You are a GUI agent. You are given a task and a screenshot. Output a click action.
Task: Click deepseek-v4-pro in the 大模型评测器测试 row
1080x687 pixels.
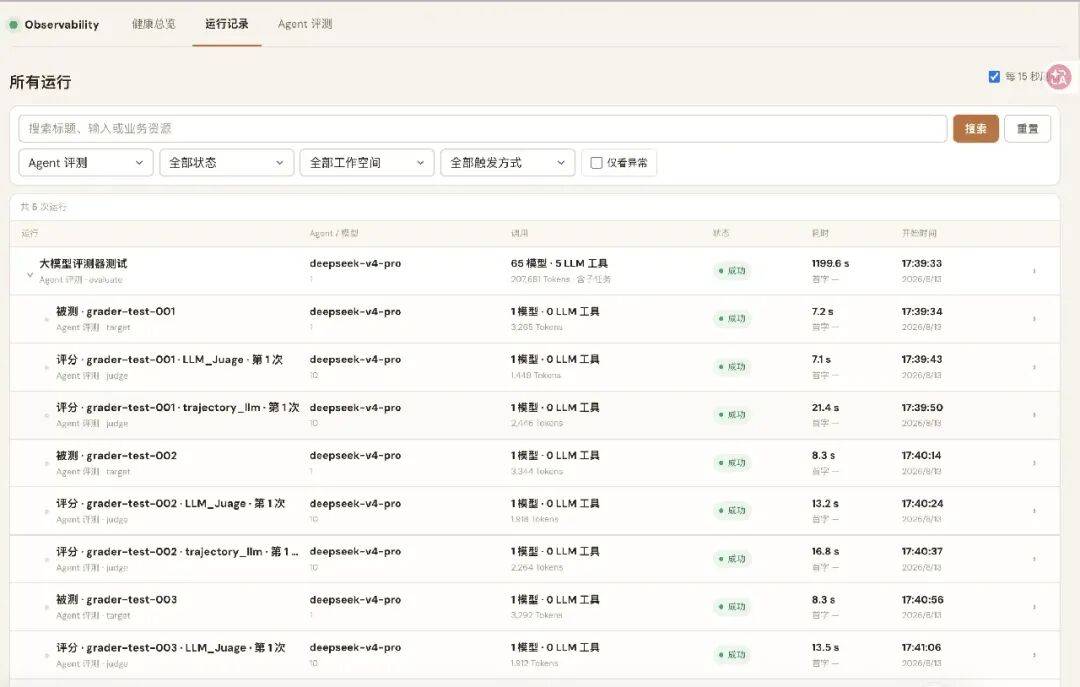355,263
